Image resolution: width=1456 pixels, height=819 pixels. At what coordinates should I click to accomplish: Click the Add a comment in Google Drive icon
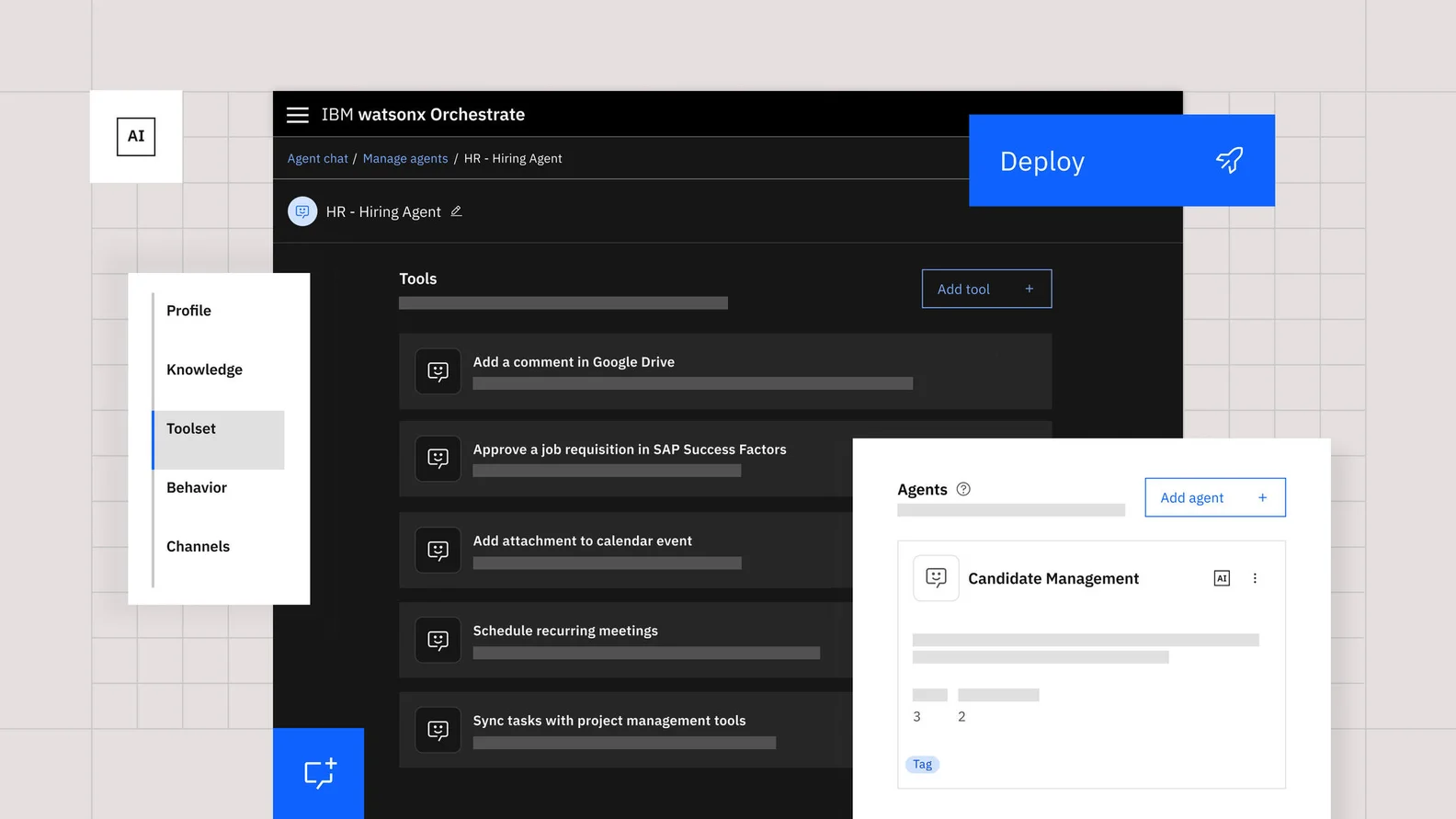click(x=438, y=371)
